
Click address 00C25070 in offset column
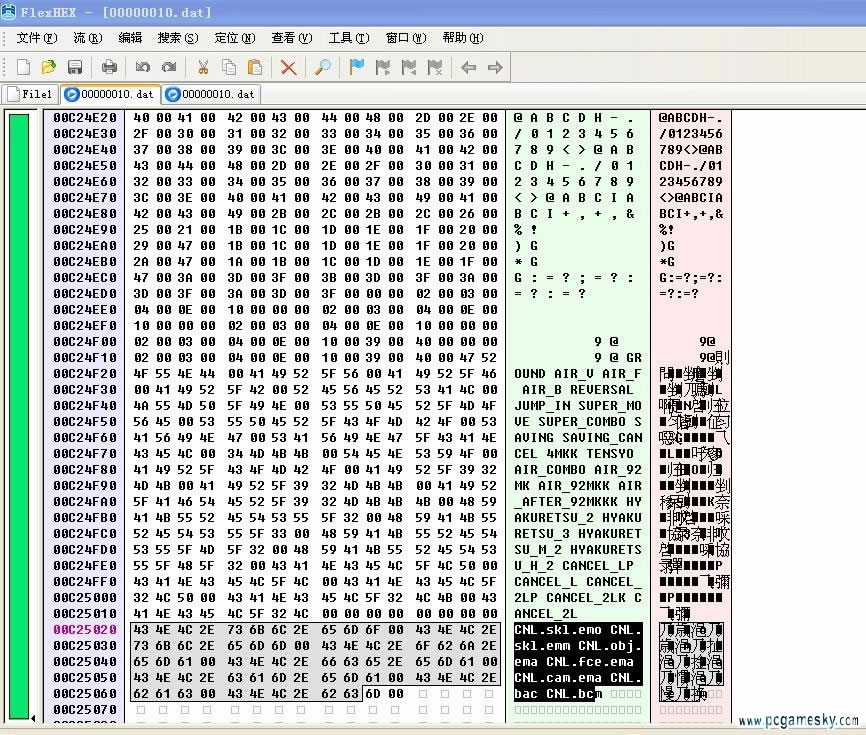click(x=85, y=710)
